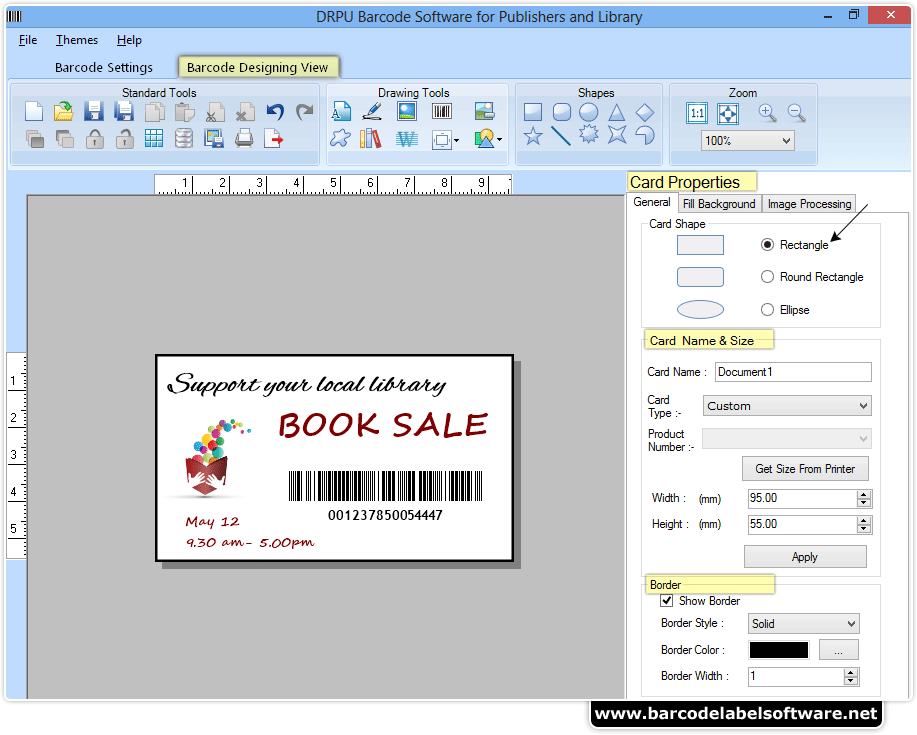This screenshot has height=735, width=917.
Task: Insert a picture with the image tool
Action: (406, 111)
